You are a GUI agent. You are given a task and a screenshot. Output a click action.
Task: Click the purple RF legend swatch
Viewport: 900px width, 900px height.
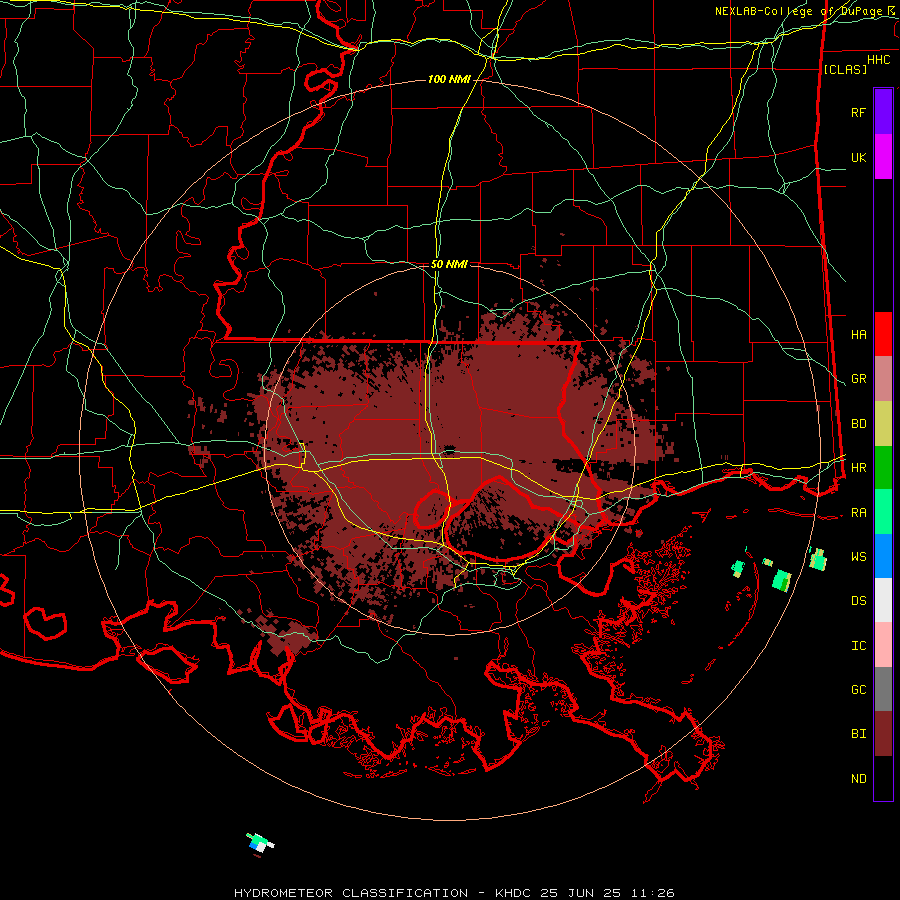tap(883, 112)
